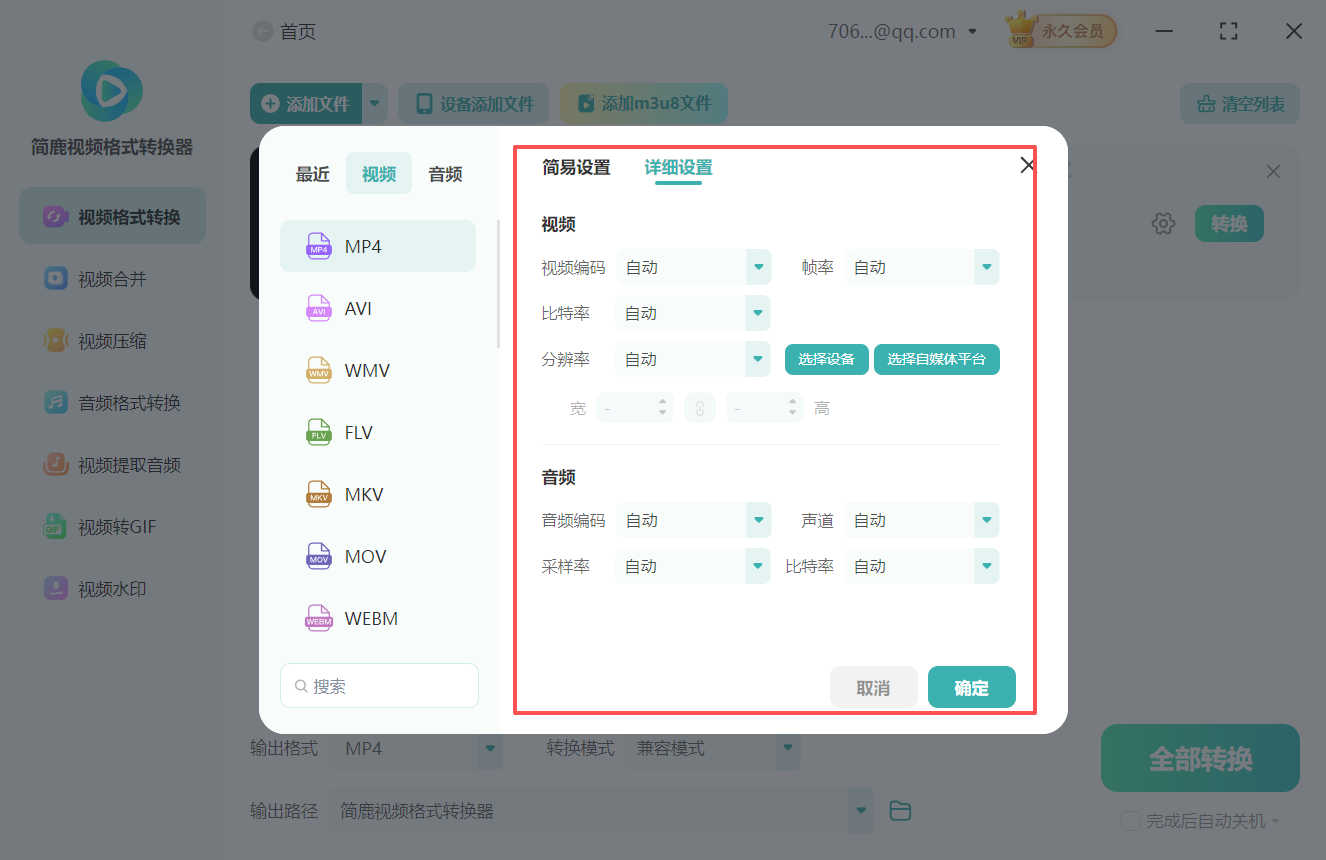Select the 视频转GIF tool
Viewport: 1326px width, 860px height.
pos(110,526)
